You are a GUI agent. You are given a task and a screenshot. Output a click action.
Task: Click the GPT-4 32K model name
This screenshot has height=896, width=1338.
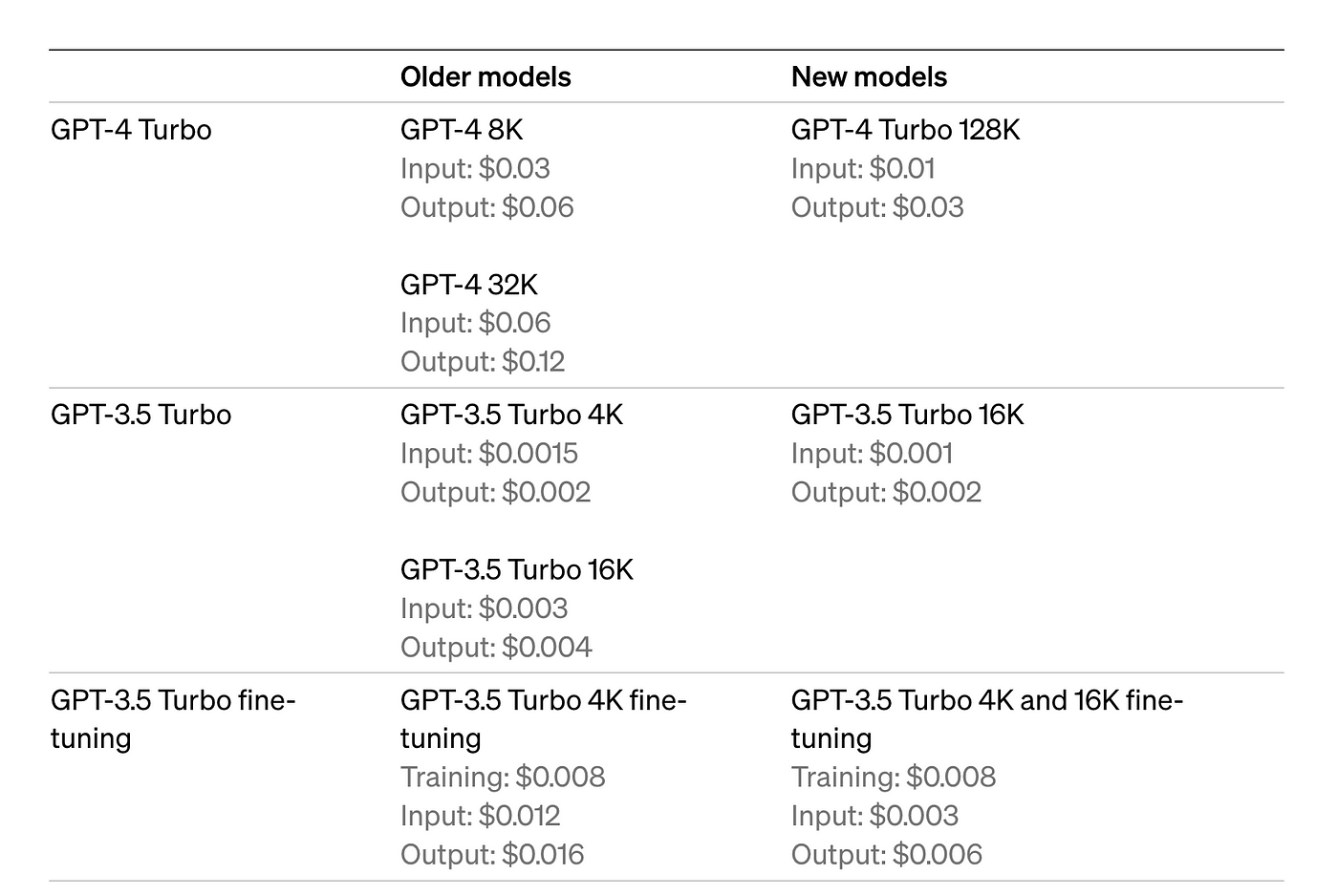click(469, 284)
